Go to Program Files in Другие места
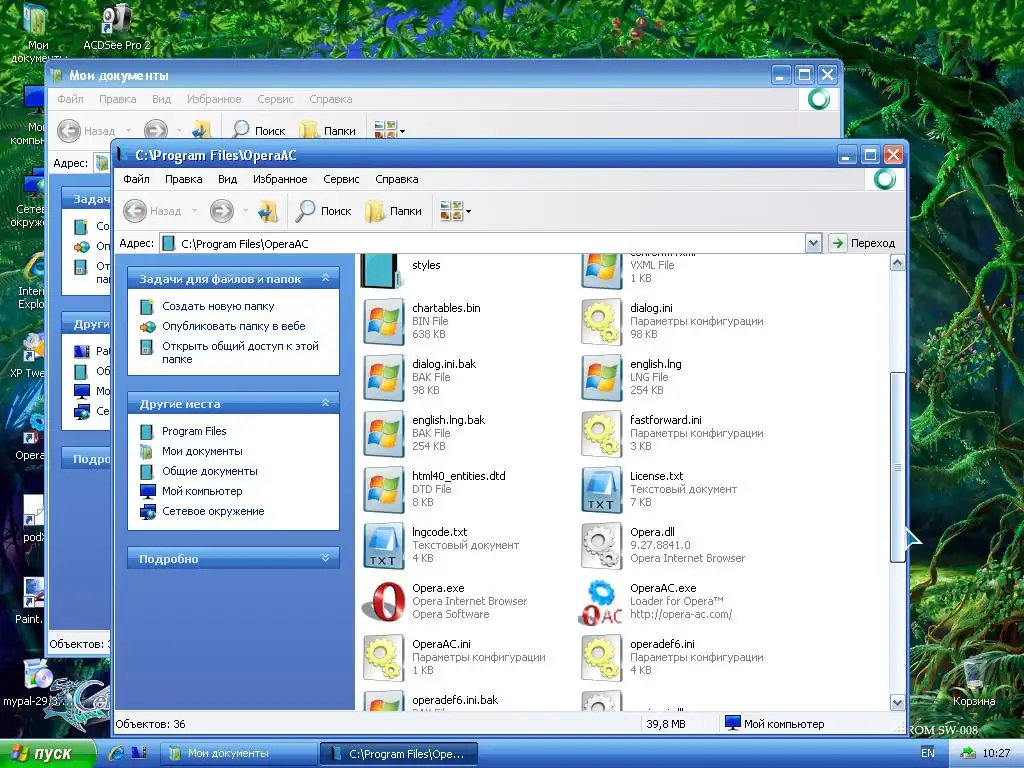The height and width of the screenshot is (768, 1024). [x=194, y=431]
